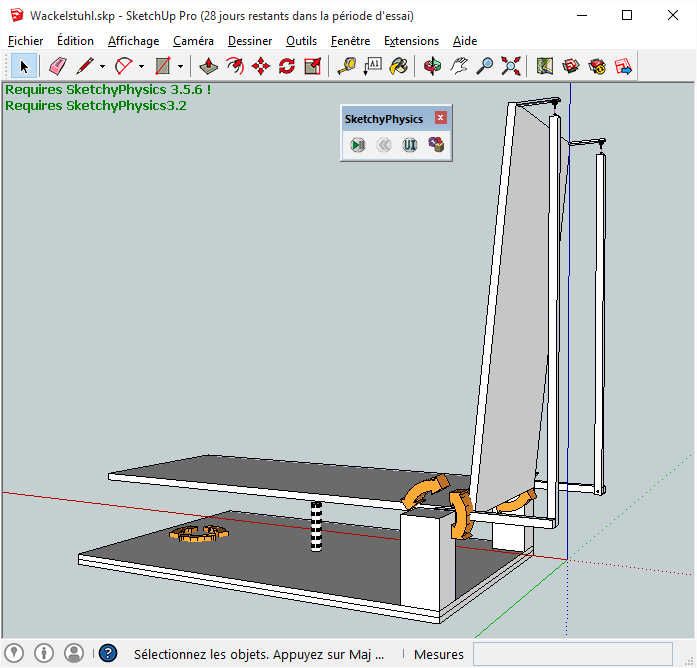Viewport: 697px width, 668px height.
Task: Select the Pan hand tool
Action: [x=459, y=66]
